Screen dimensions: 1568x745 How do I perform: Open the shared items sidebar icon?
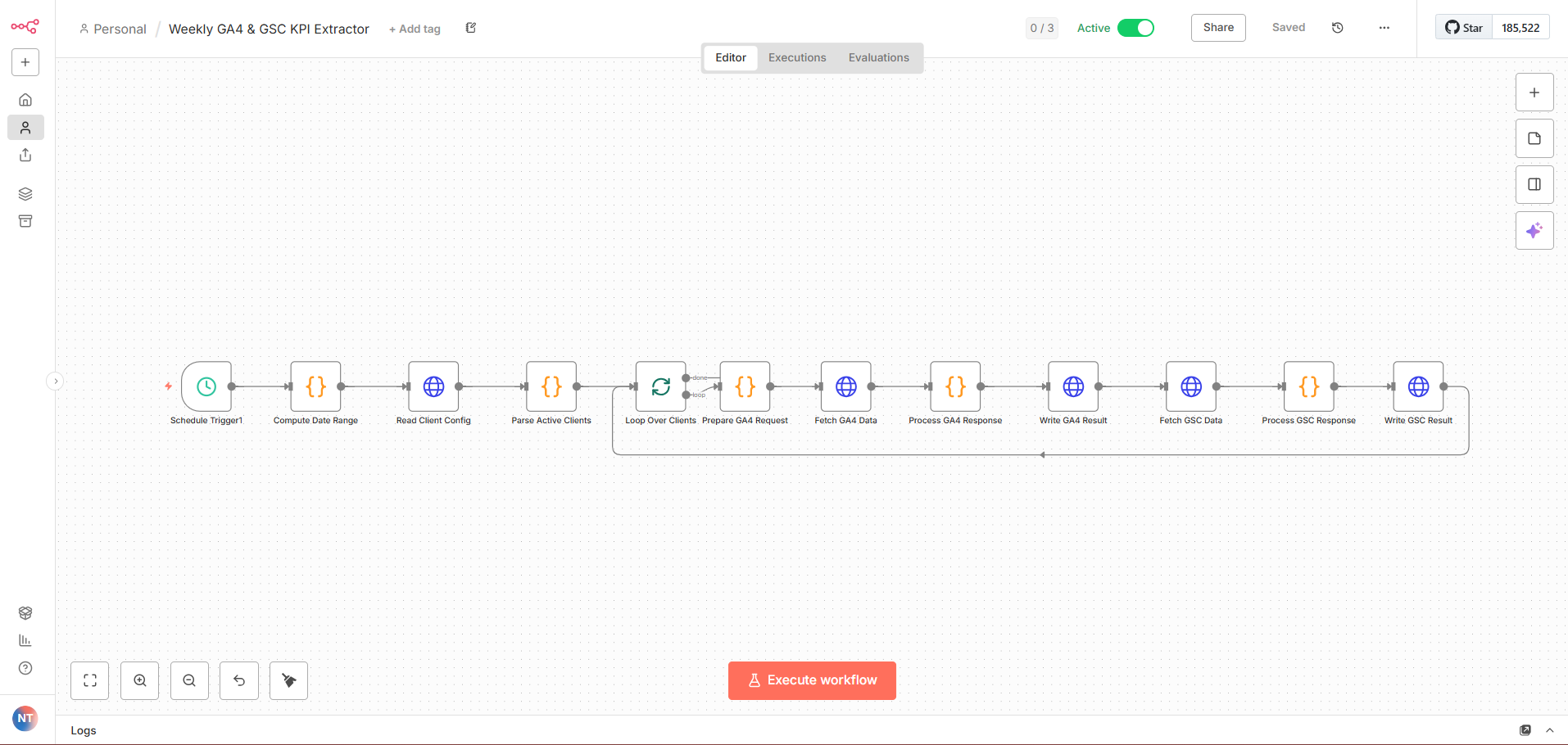(25, 155)
